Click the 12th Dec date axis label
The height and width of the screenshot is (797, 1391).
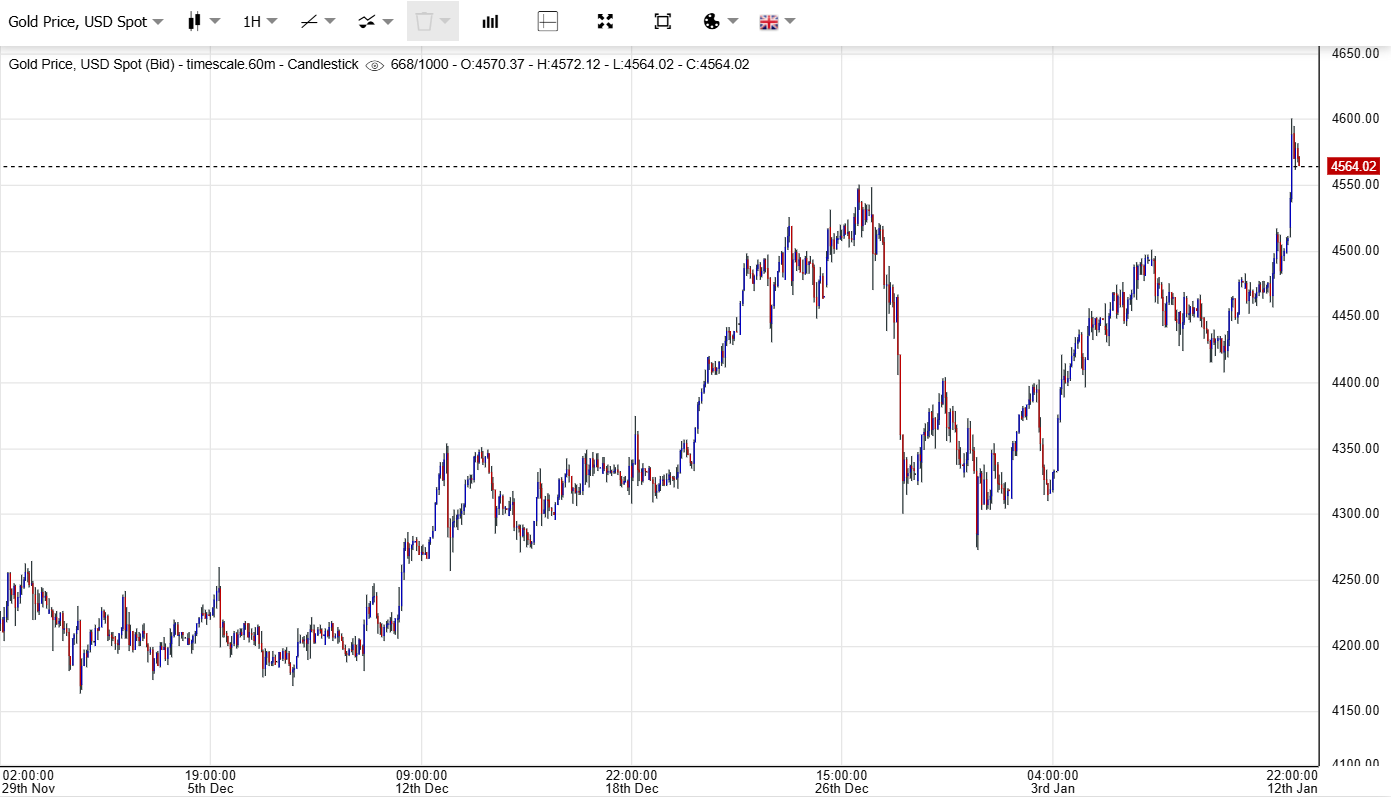[x=421, y=788]
